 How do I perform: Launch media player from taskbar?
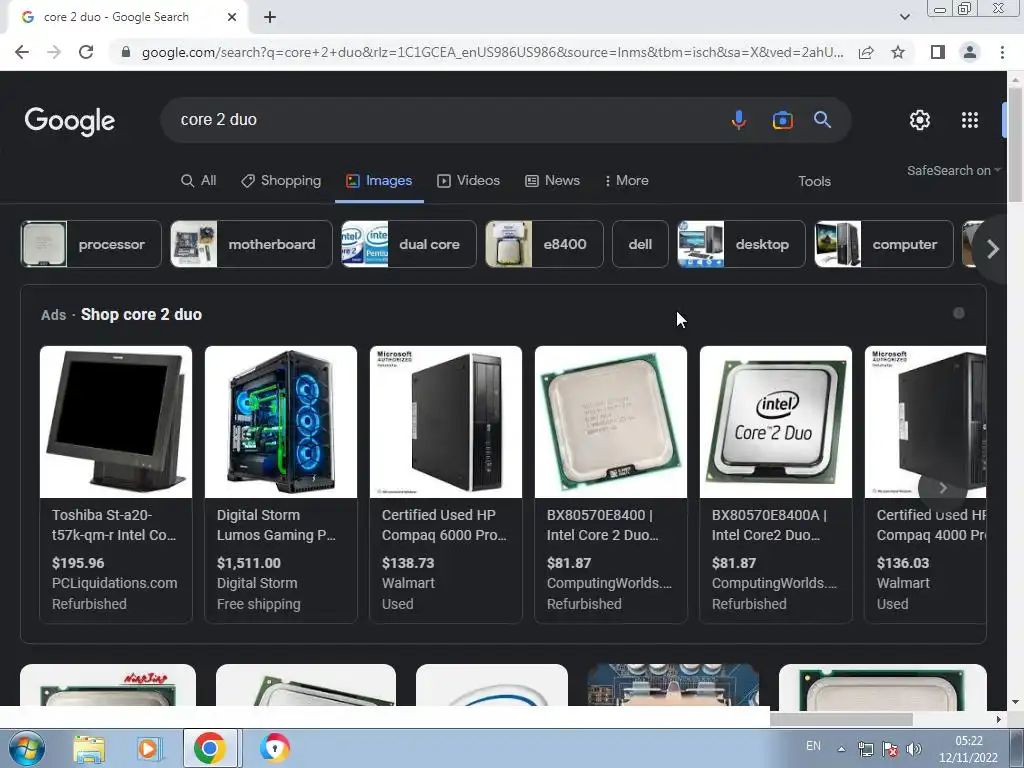click(149, 748)
